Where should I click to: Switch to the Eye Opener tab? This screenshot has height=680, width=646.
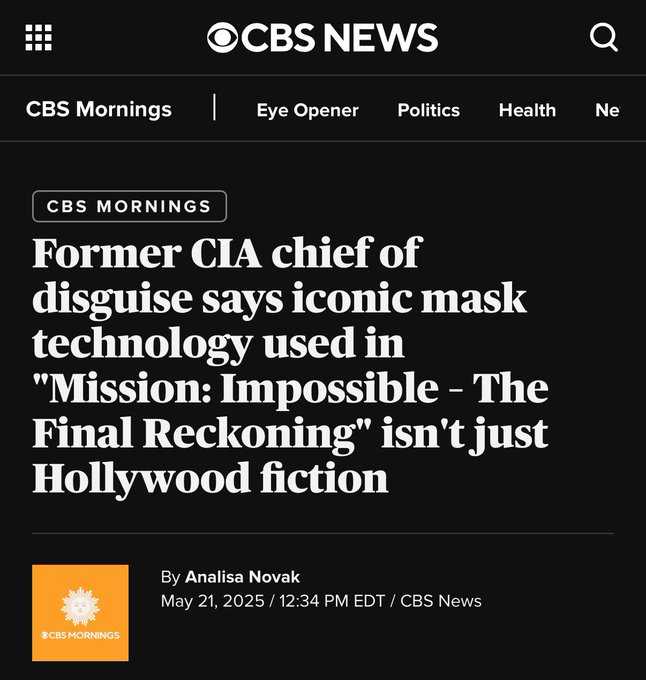307,110
